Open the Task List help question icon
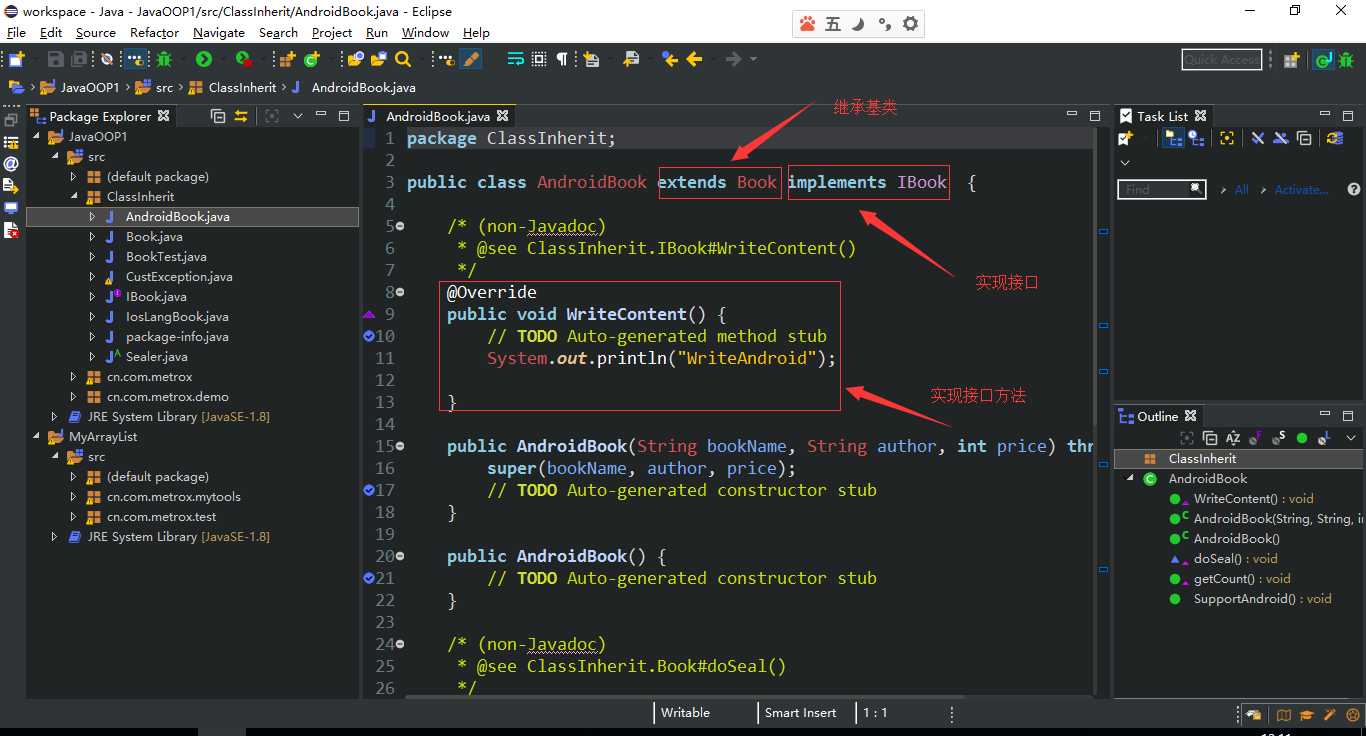This screenshot has width=1366, height=736. click(x=1353, y=189)
